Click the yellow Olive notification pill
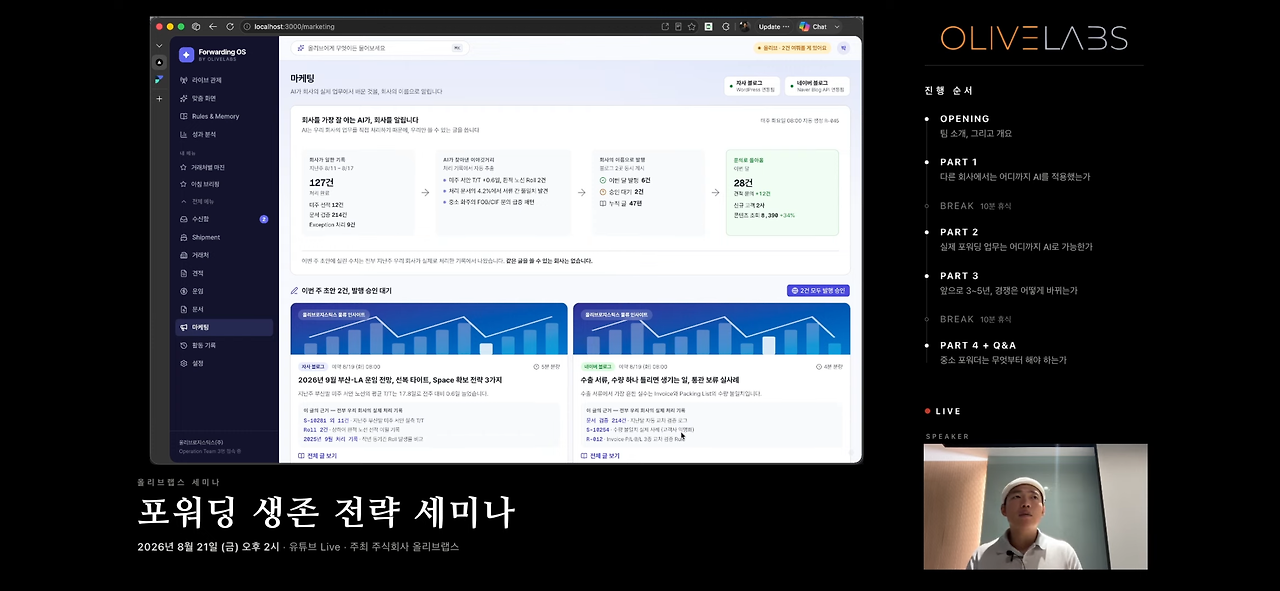The height and width of the screenshot is (591, 1280). pos(793,47)
